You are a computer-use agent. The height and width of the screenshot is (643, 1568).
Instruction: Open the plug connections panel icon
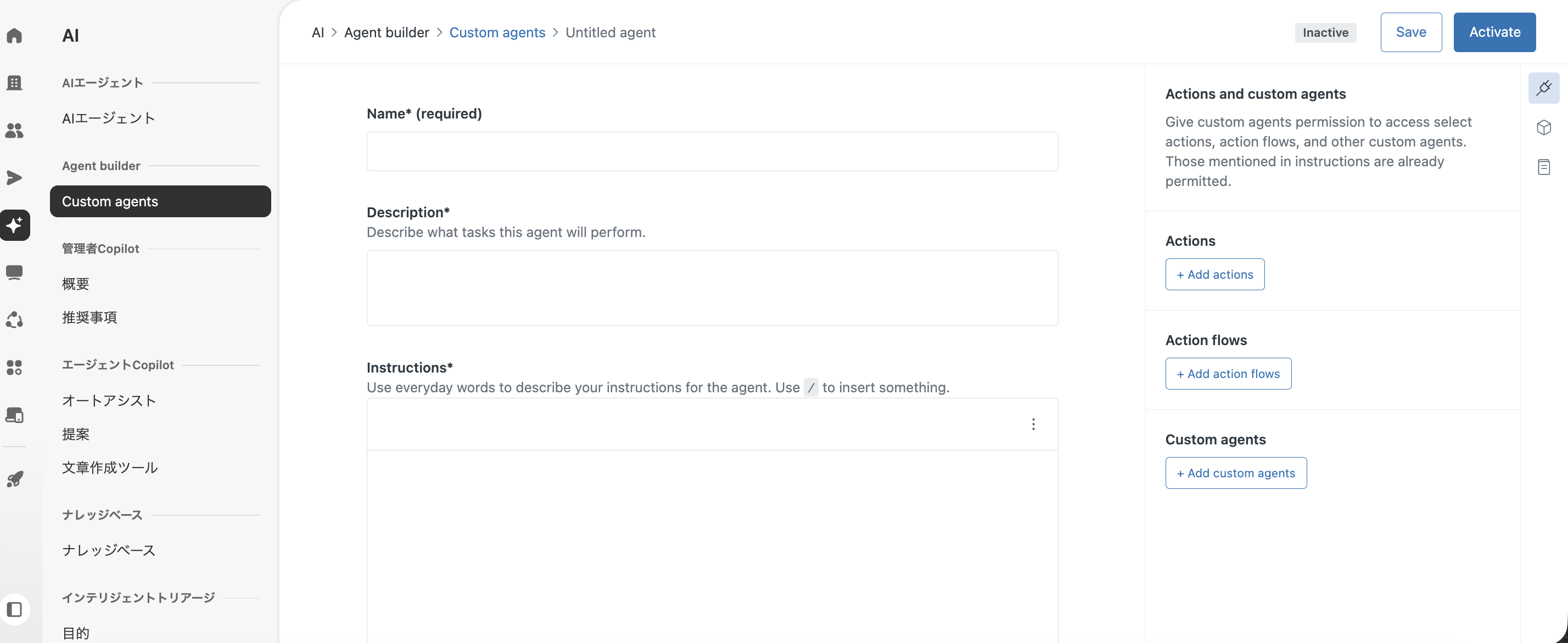(x=1544, y=88)
